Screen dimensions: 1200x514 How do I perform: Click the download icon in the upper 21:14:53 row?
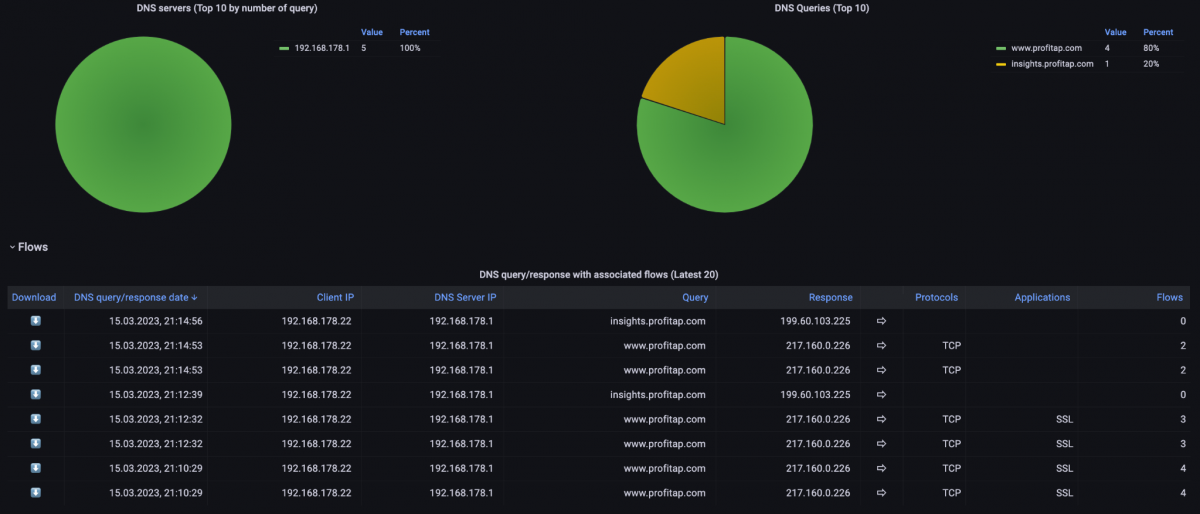(x=35, y=346)
